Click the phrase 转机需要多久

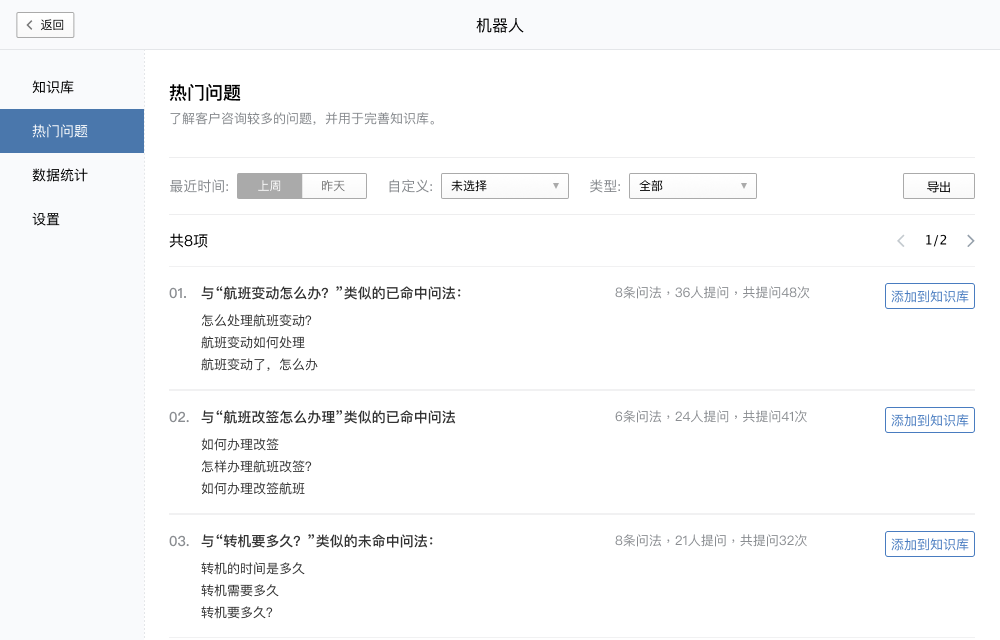[x=240, y=590]
